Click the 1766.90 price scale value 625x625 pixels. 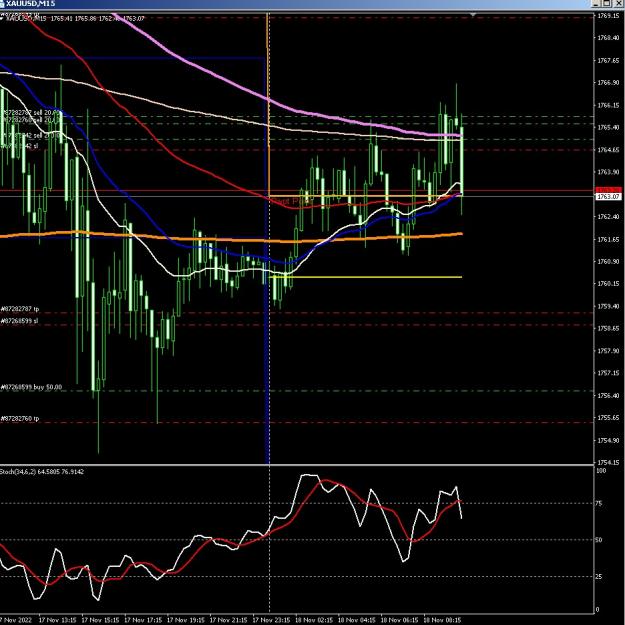click(x=608, y=83)
